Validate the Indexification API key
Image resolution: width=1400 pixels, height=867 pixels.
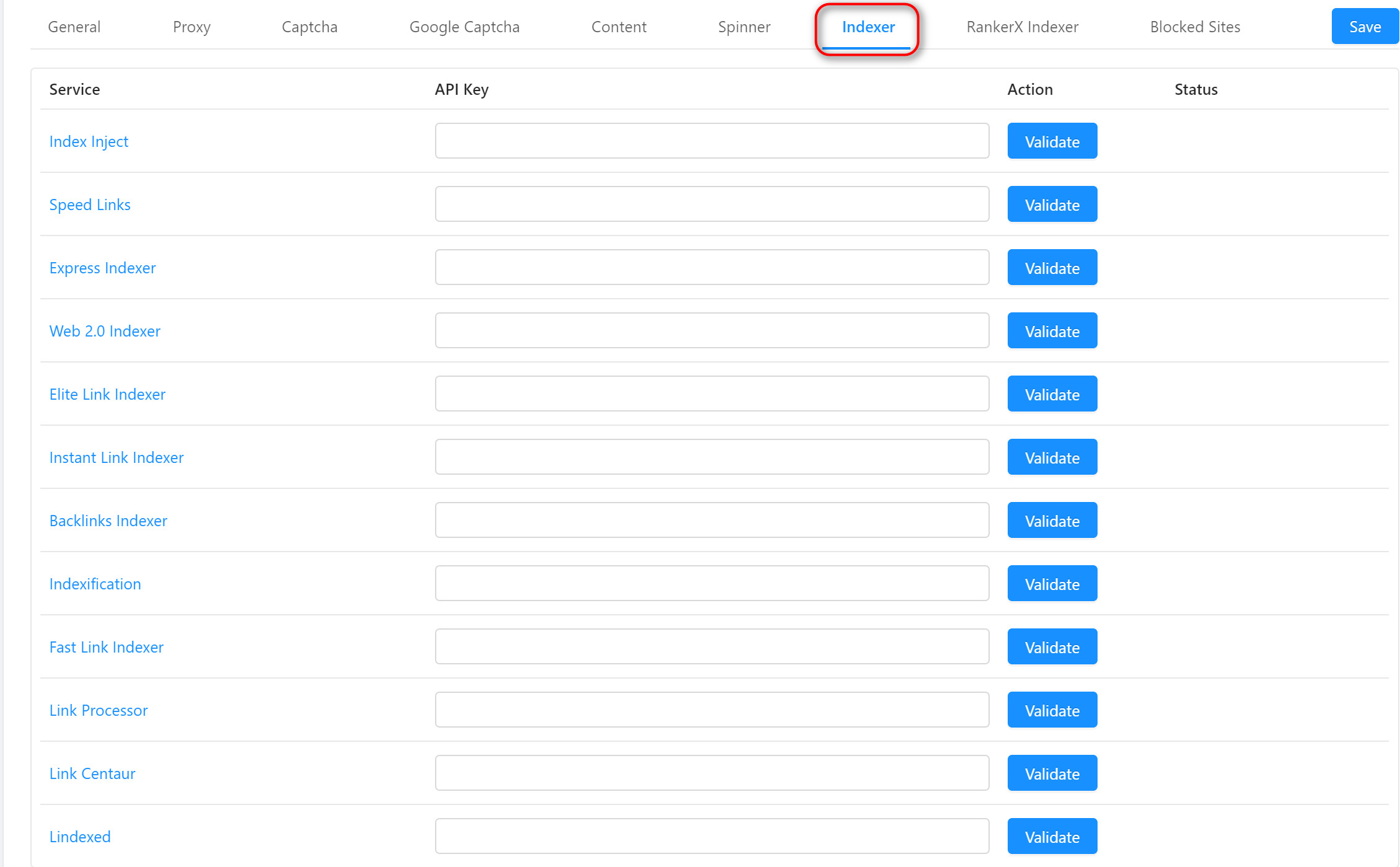click(x=1052, y=583)
